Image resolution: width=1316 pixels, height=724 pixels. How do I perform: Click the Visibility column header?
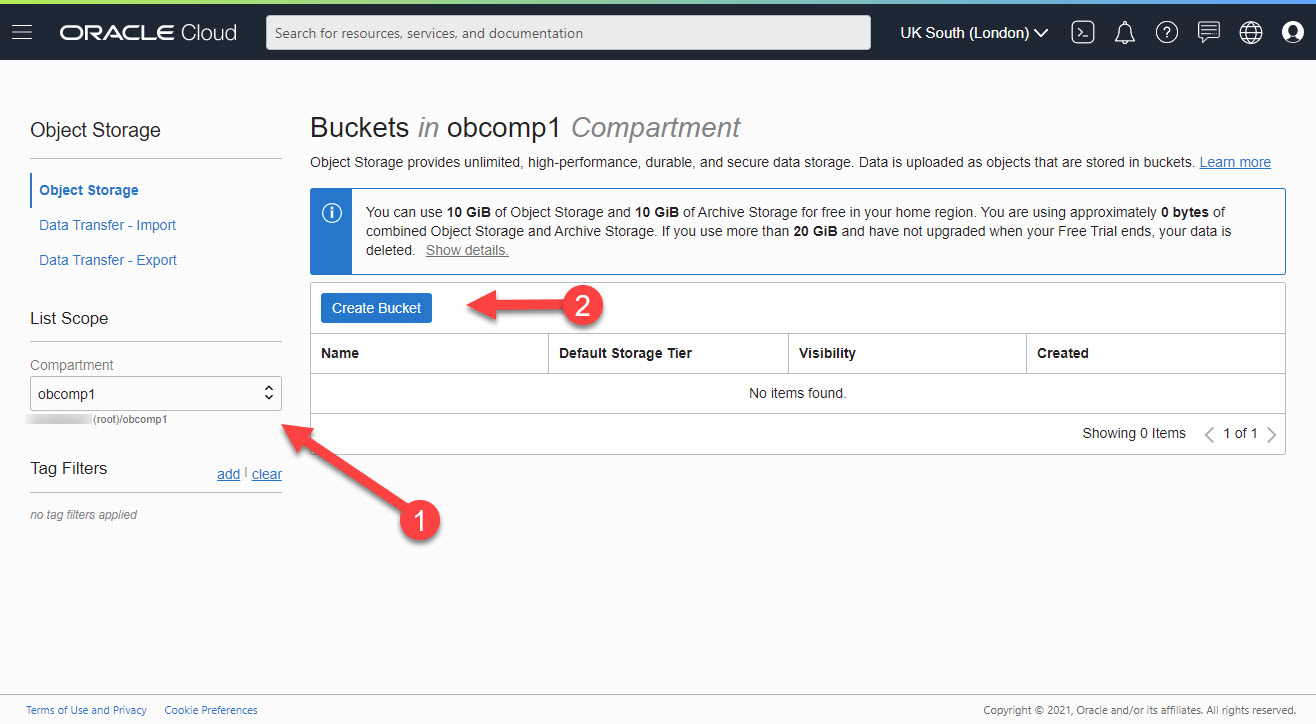[x=907, y=353]
